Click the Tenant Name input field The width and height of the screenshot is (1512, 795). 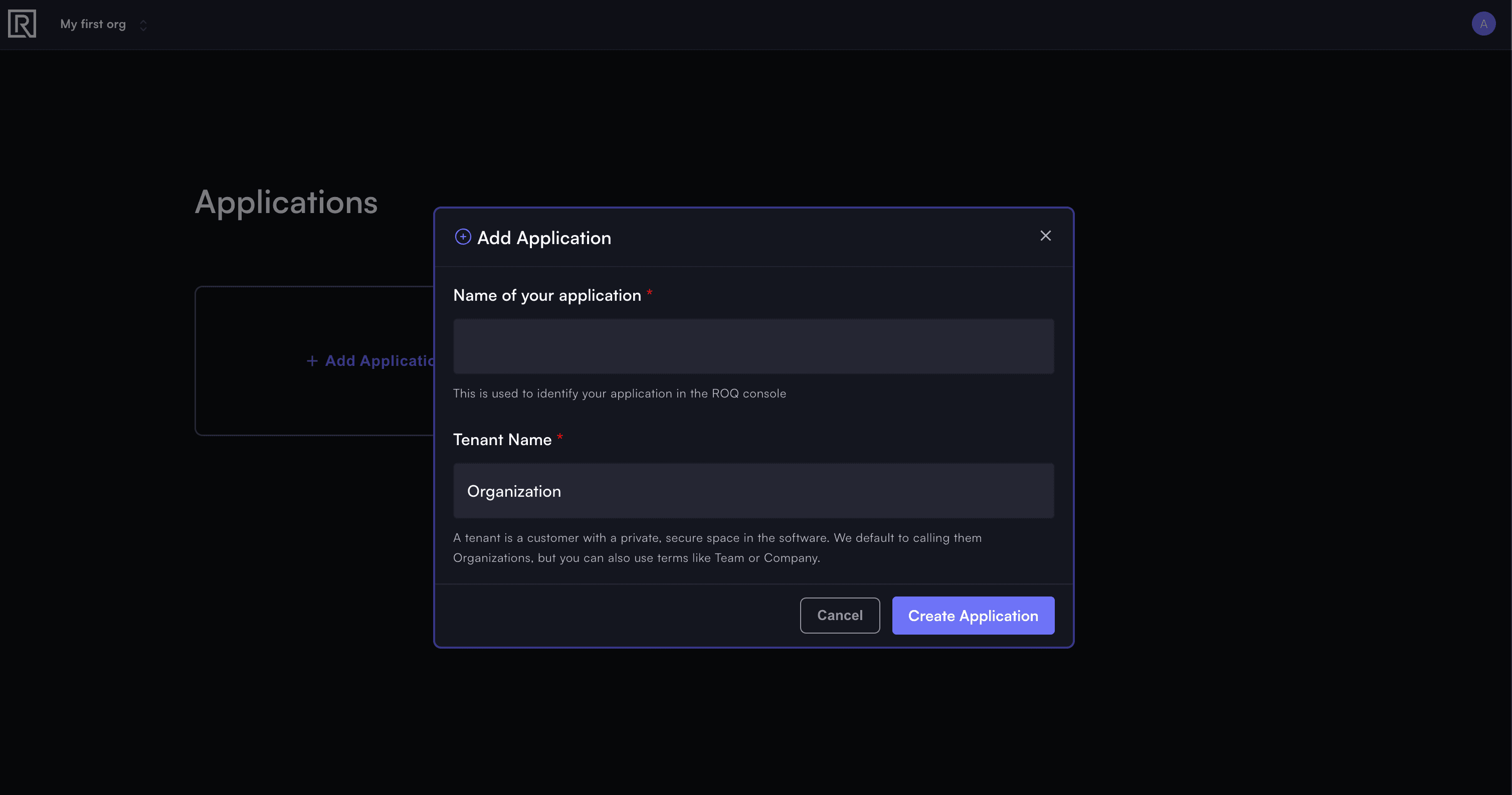[753, 491]
